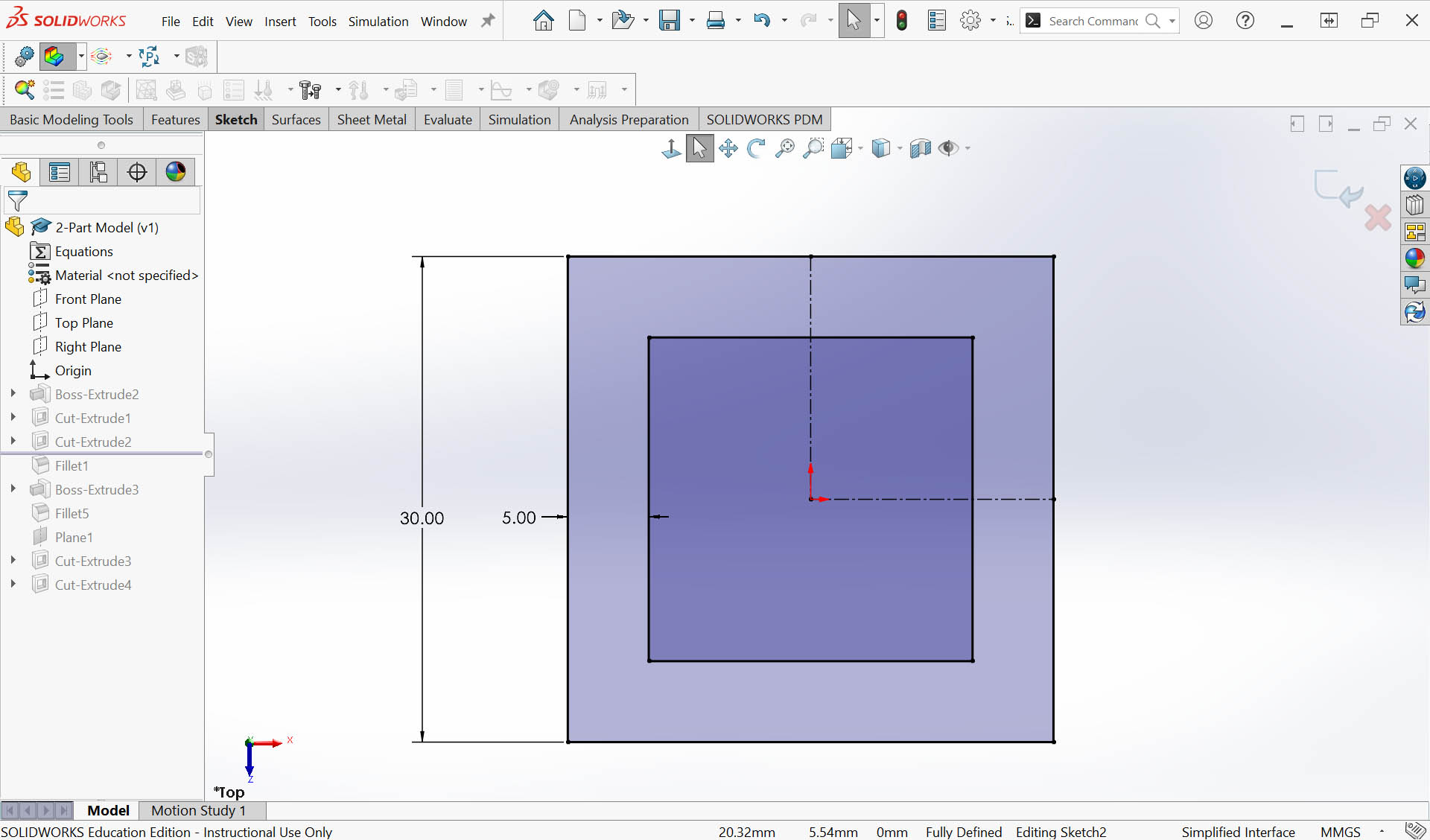
Task: Click the Home icon in title bar
Action: [544, 21]
